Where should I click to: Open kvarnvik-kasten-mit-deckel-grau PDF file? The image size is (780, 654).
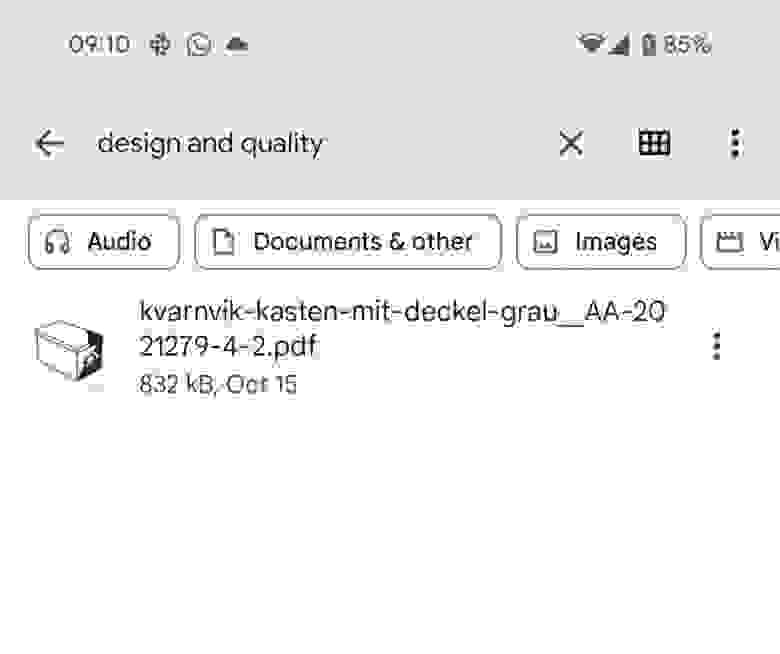pyautogui.click(x=390, y=347)
